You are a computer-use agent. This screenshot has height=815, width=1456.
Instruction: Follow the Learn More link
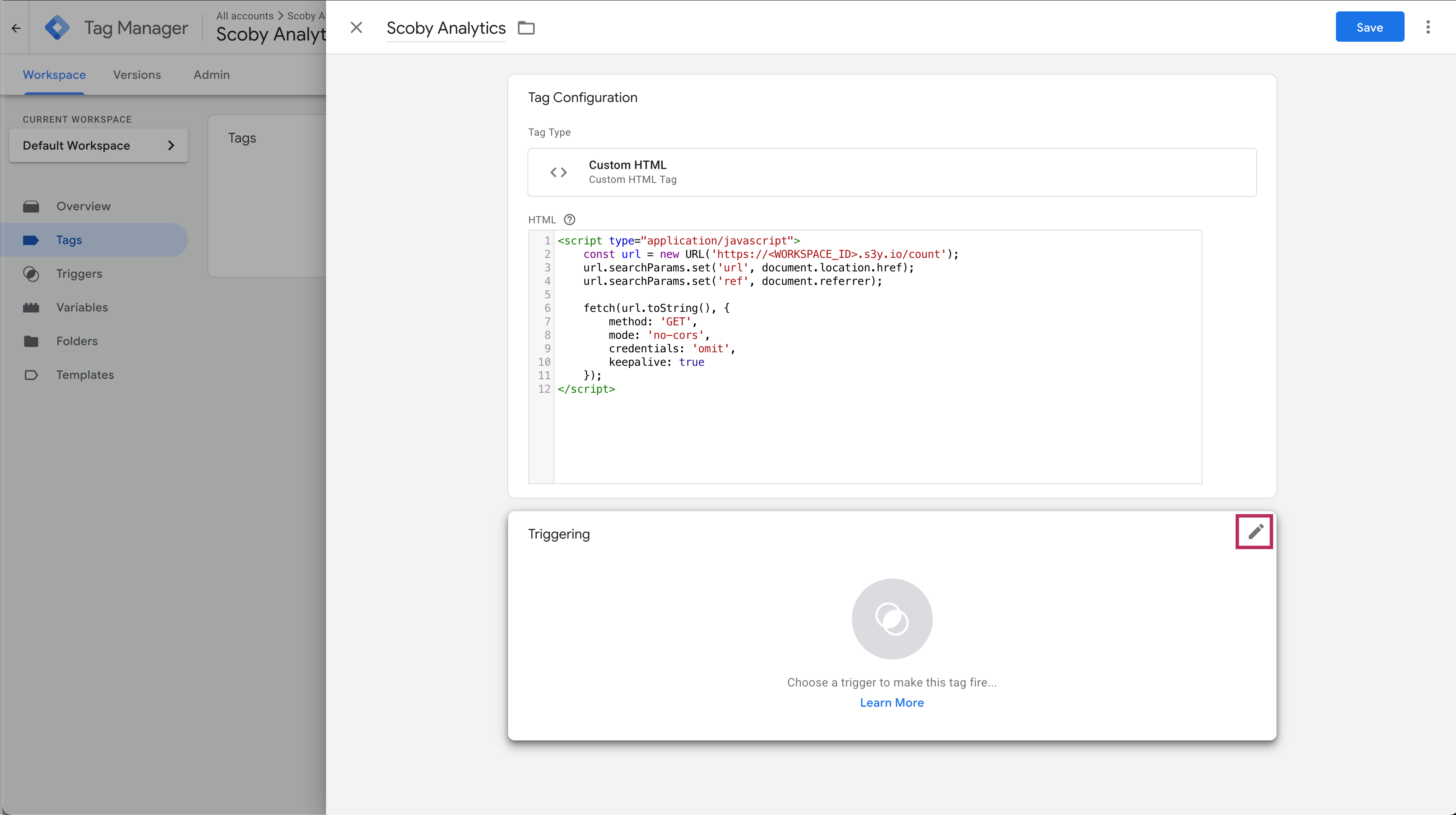[891, 702]
